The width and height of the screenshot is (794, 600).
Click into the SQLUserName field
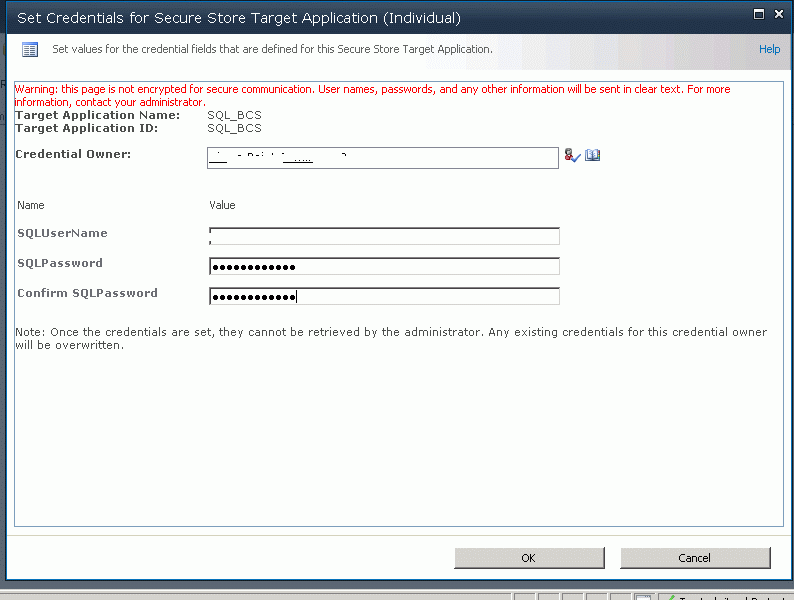(384, 236)
